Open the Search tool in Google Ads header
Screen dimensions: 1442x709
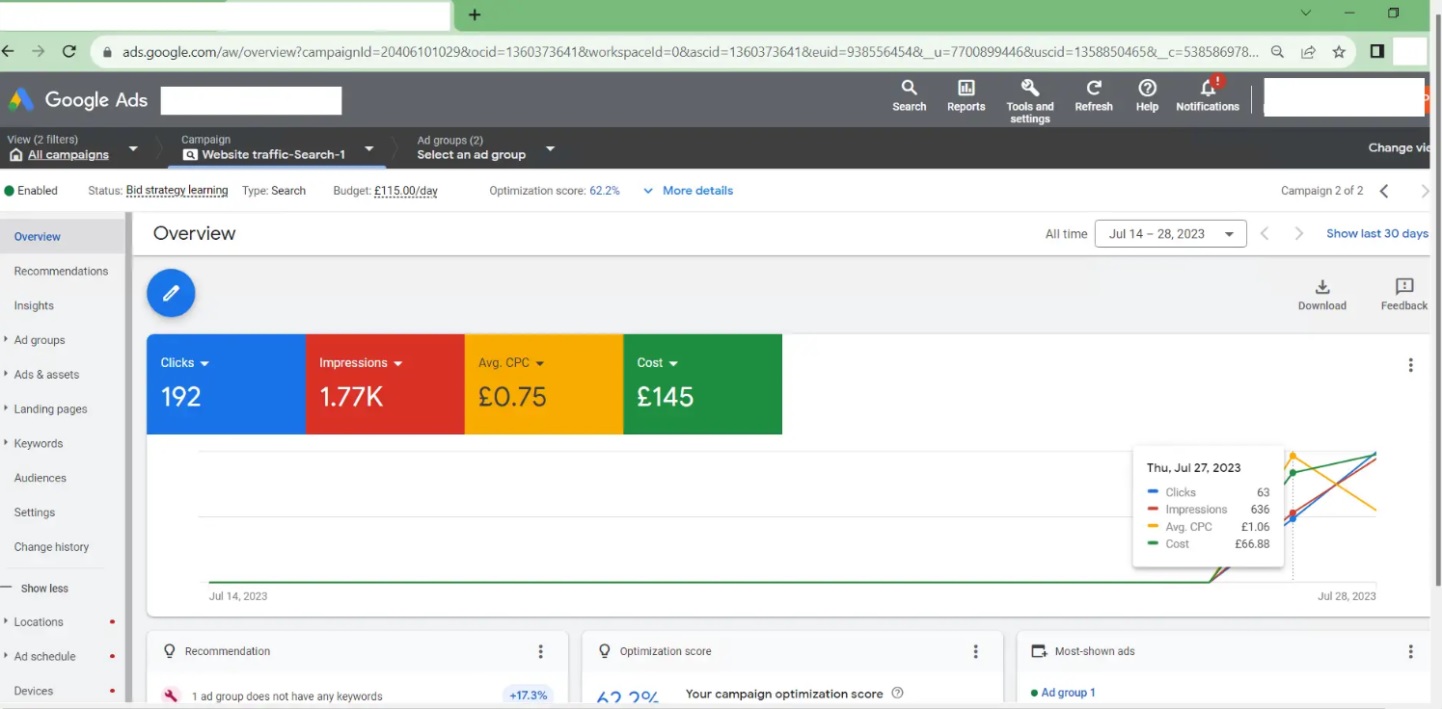pyautogui.click(x=909, y=96)
